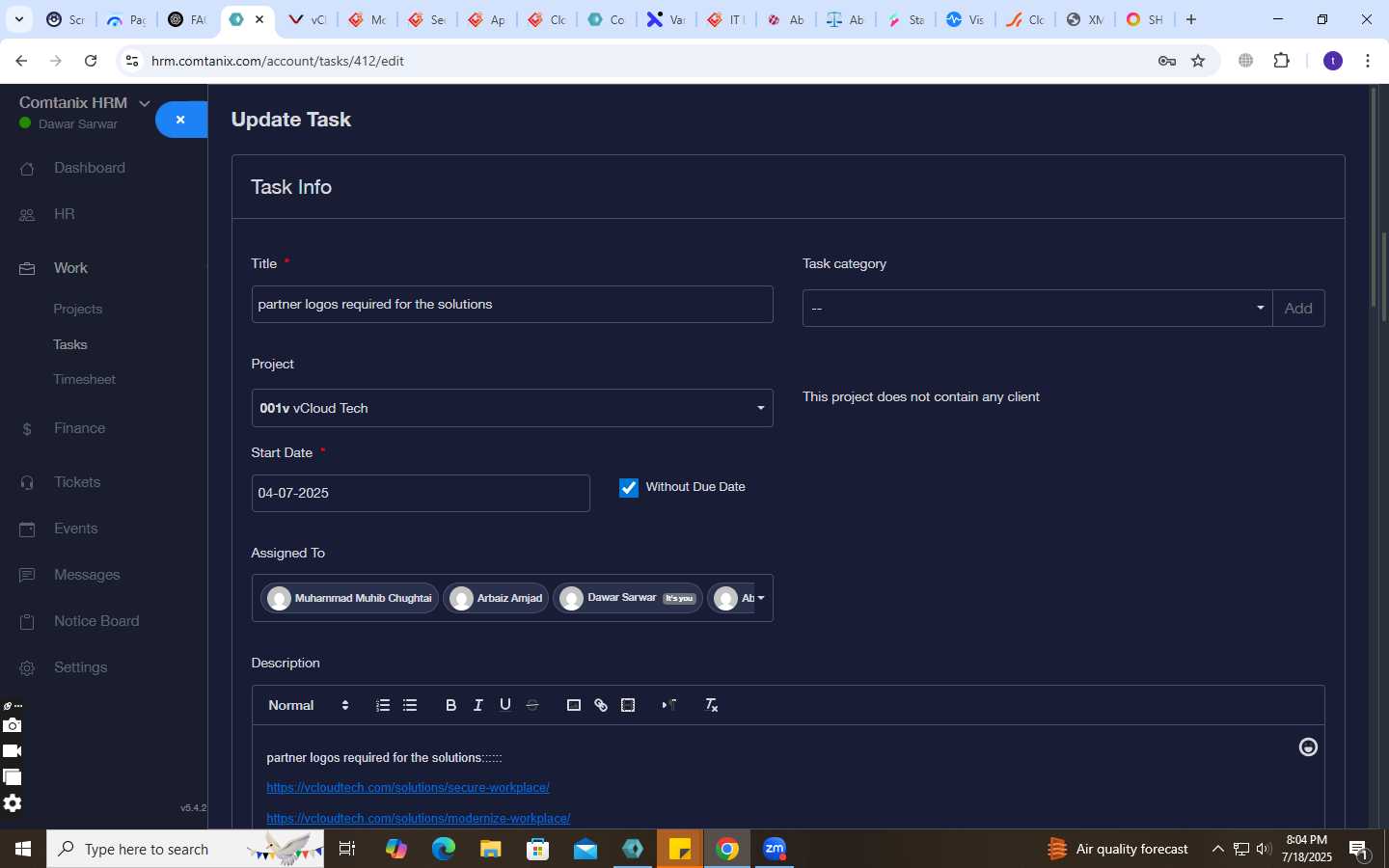
Task: Open the emoji picker in description
Action: coord(1308,746)
